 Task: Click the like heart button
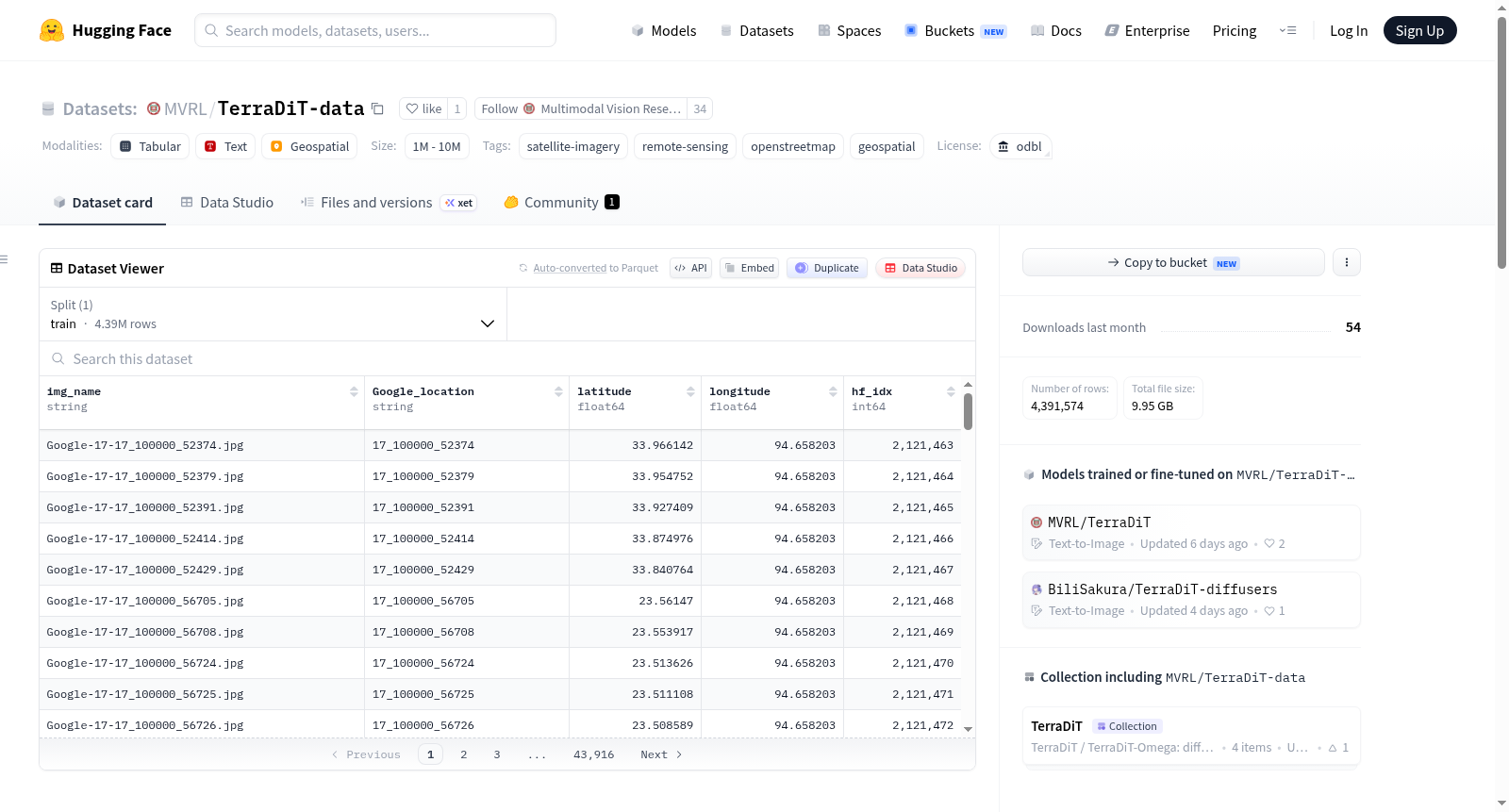423,108
